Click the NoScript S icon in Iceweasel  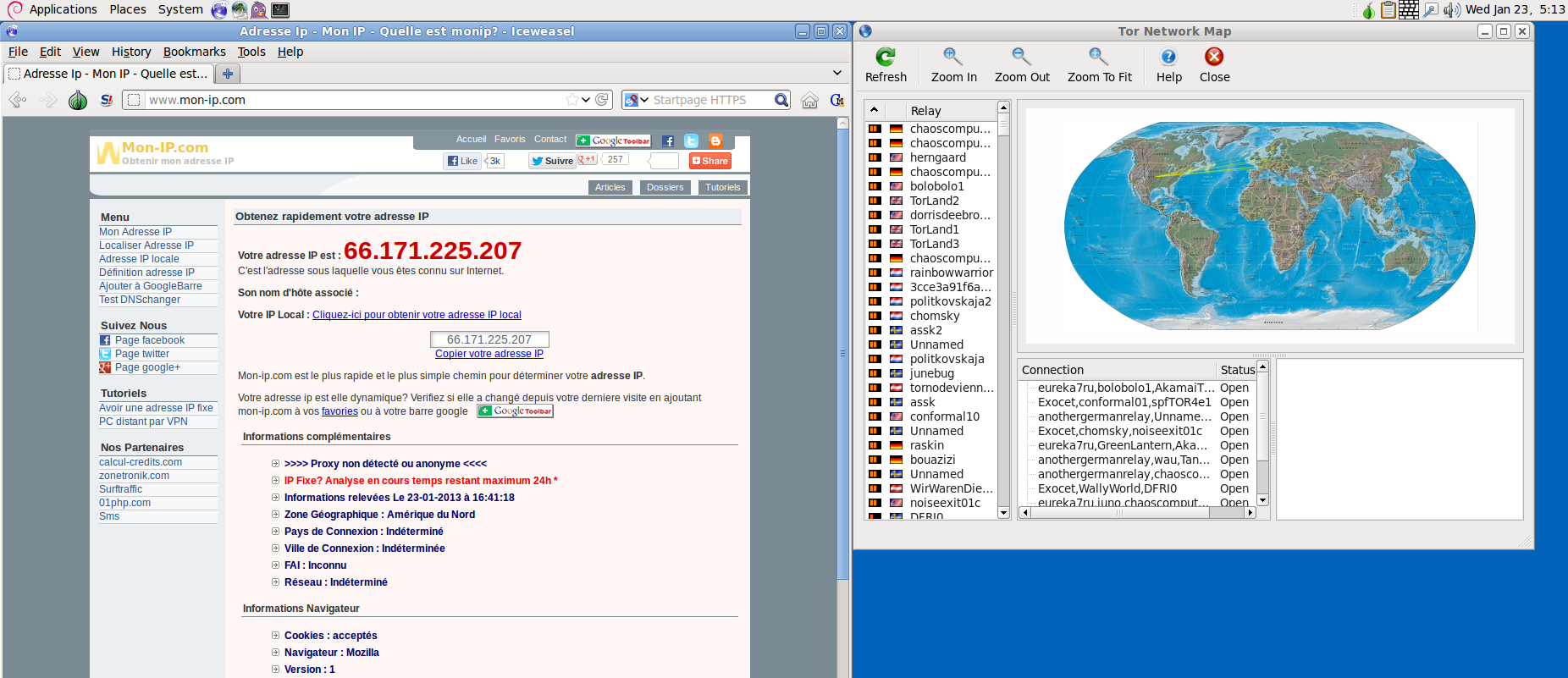[107, 100]
